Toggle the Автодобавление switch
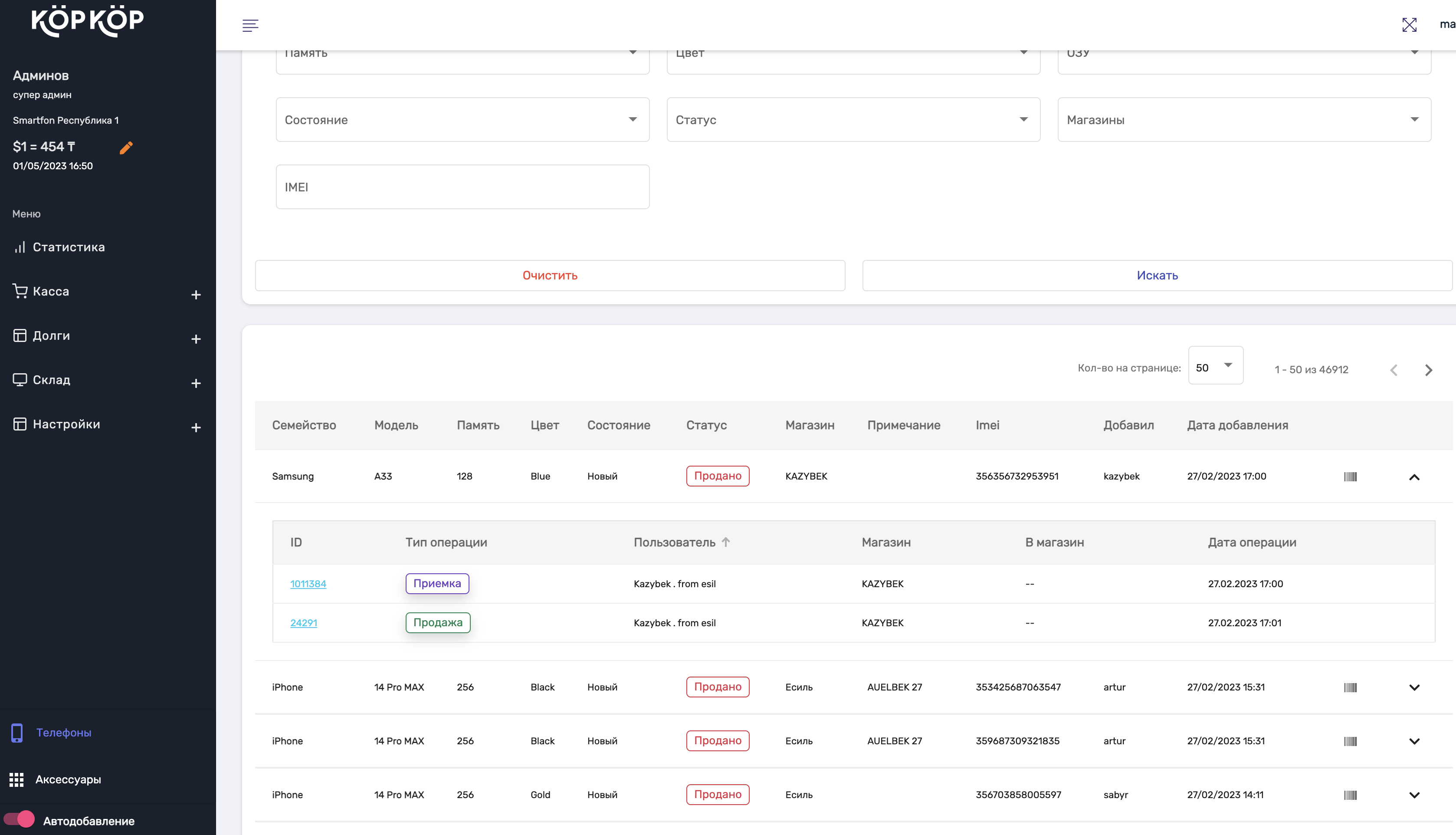The height and width of the screenshot is (835, 1456). 19,819
